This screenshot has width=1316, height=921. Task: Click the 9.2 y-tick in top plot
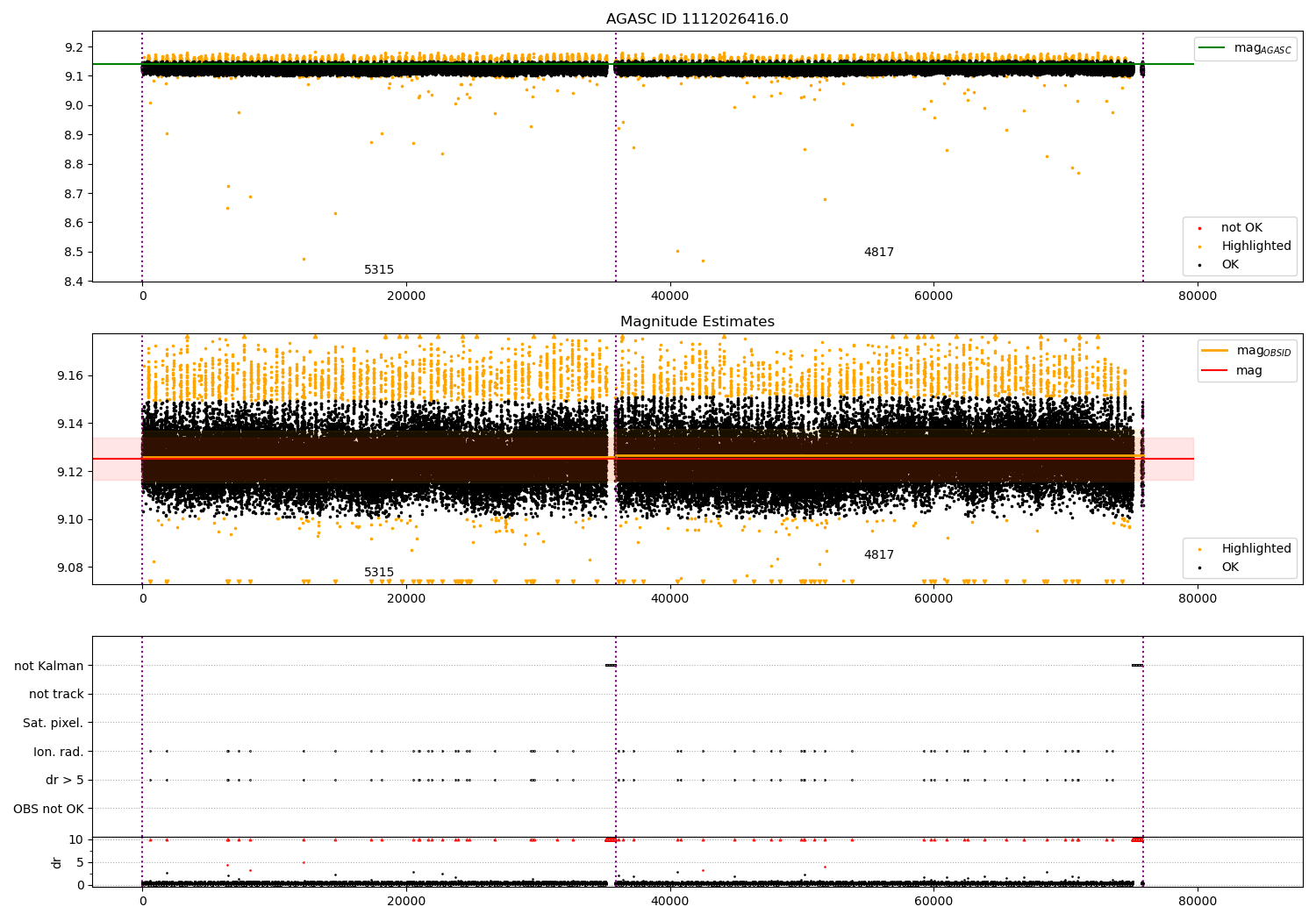pyautogui.click(x=75, y=47)
